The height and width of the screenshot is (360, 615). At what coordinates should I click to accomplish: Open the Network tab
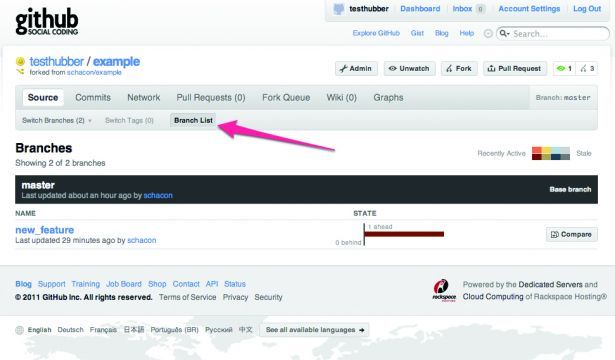144,98
